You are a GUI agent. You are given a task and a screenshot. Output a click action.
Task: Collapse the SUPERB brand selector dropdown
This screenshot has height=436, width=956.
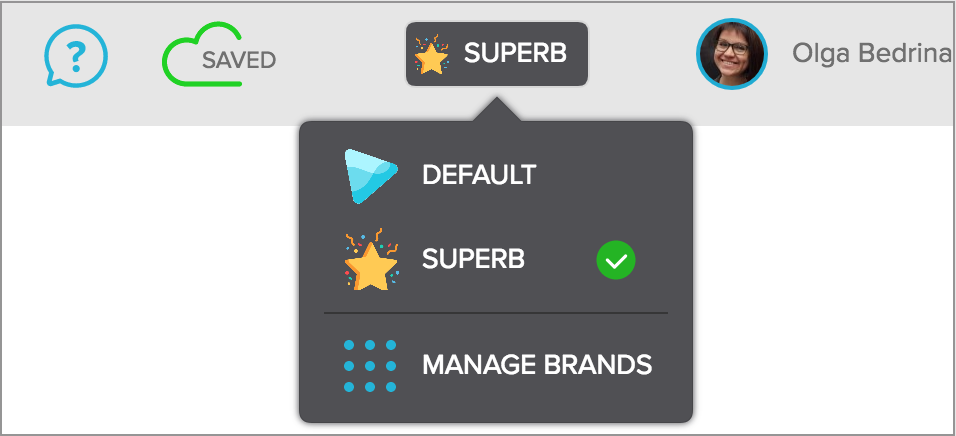497,54
